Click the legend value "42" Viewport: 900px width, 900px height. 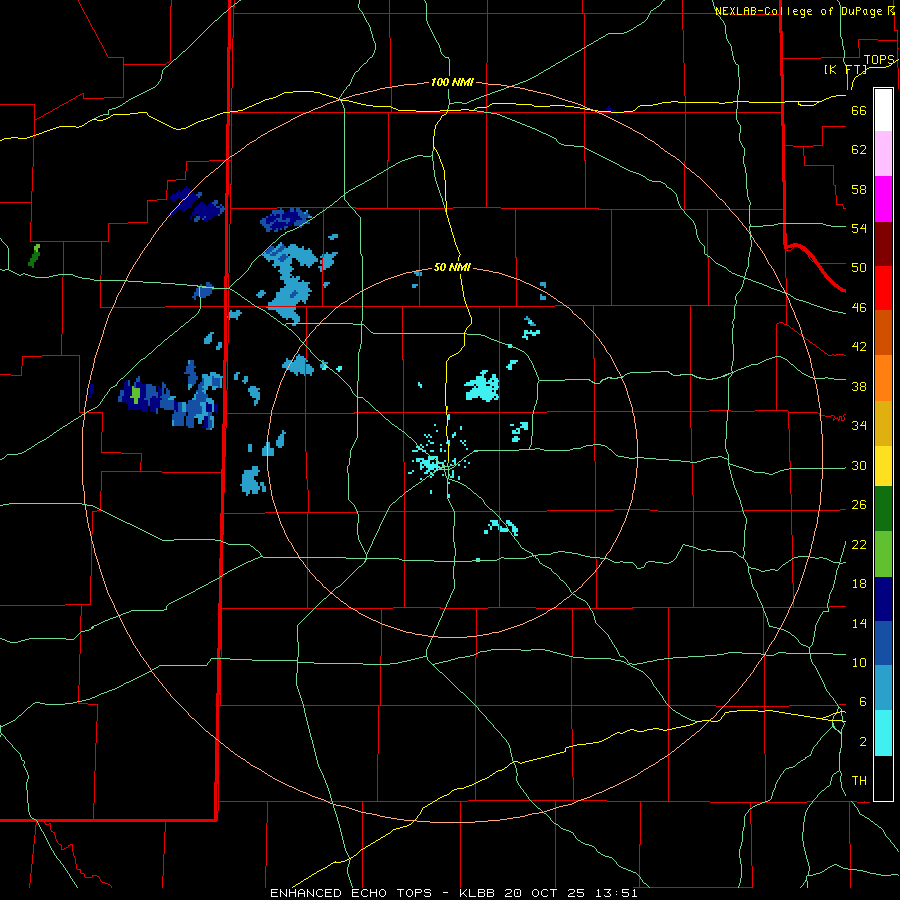(859, 346)
